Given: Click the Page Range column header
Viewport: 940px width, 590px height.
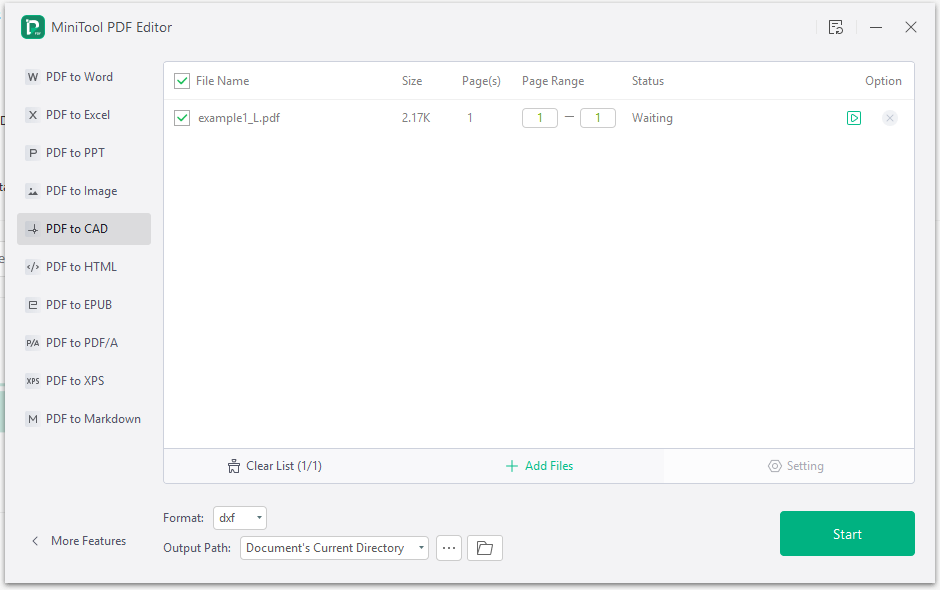Looking at the screenshot, I should coord(553,81).
